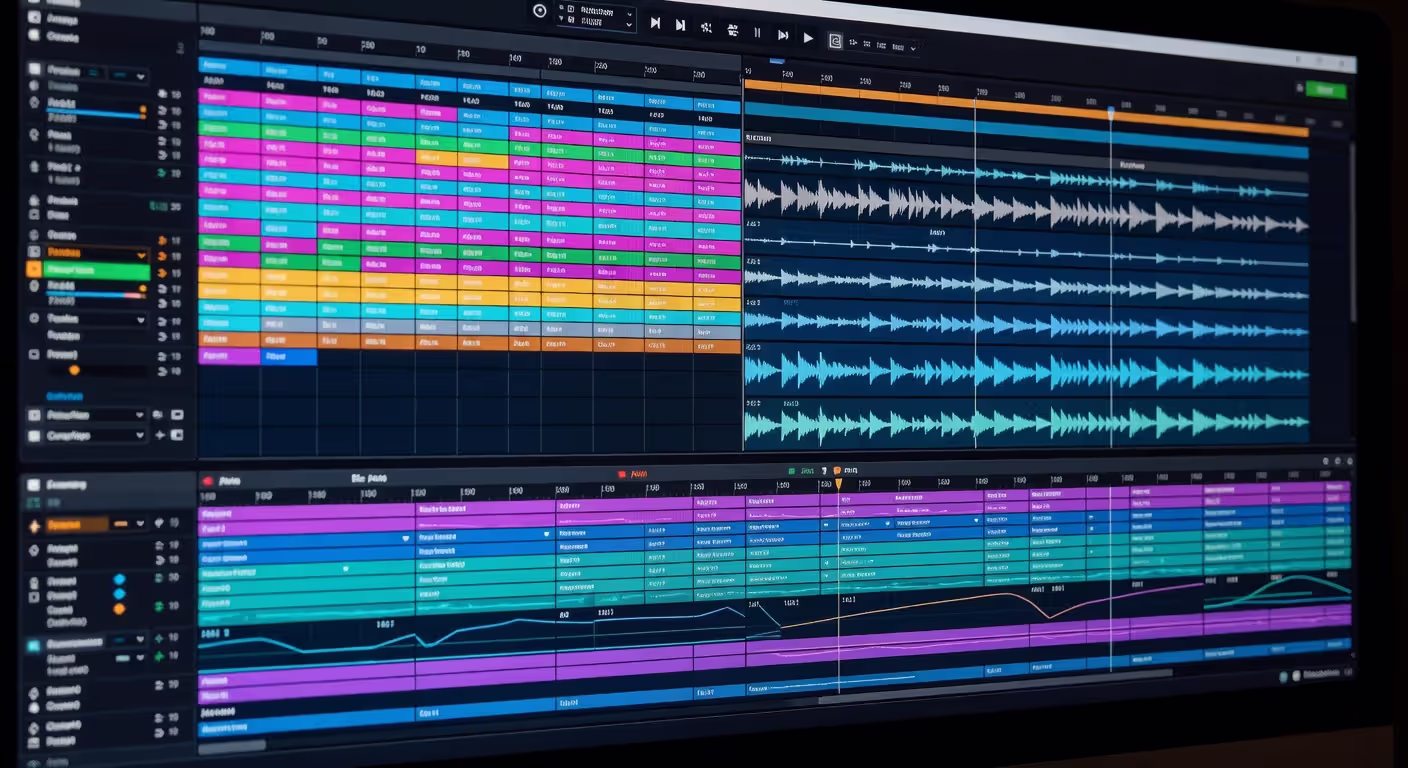
Task: Click the orange diamond icon in the lower left panel
Action: coord(33,526)
